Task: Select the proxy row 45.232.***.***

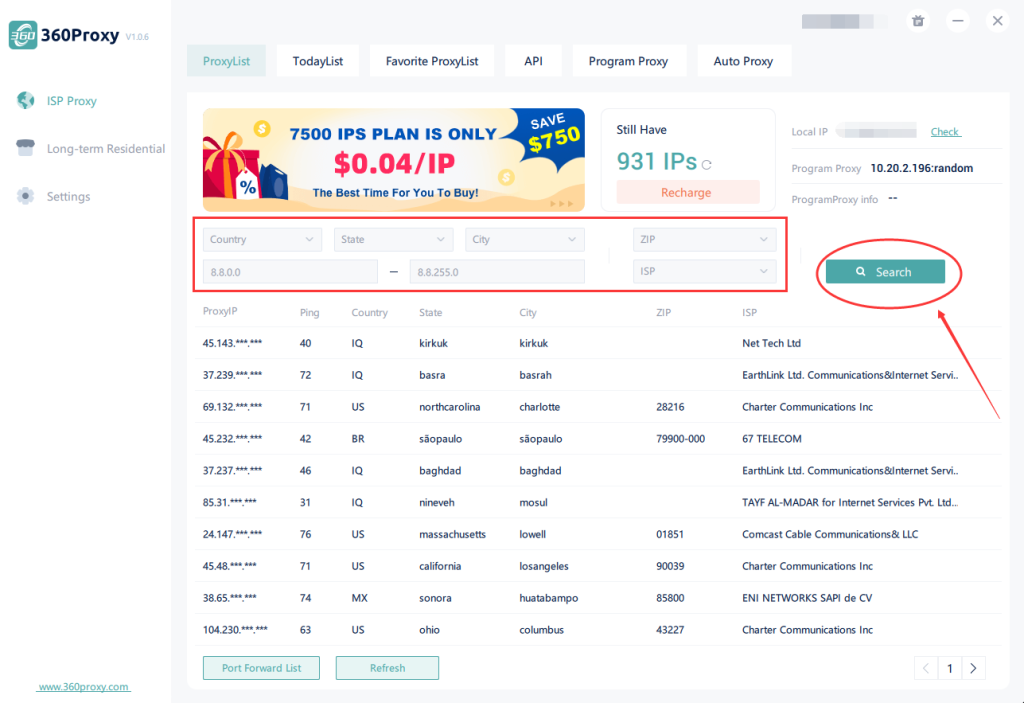Action: (598, 438)
